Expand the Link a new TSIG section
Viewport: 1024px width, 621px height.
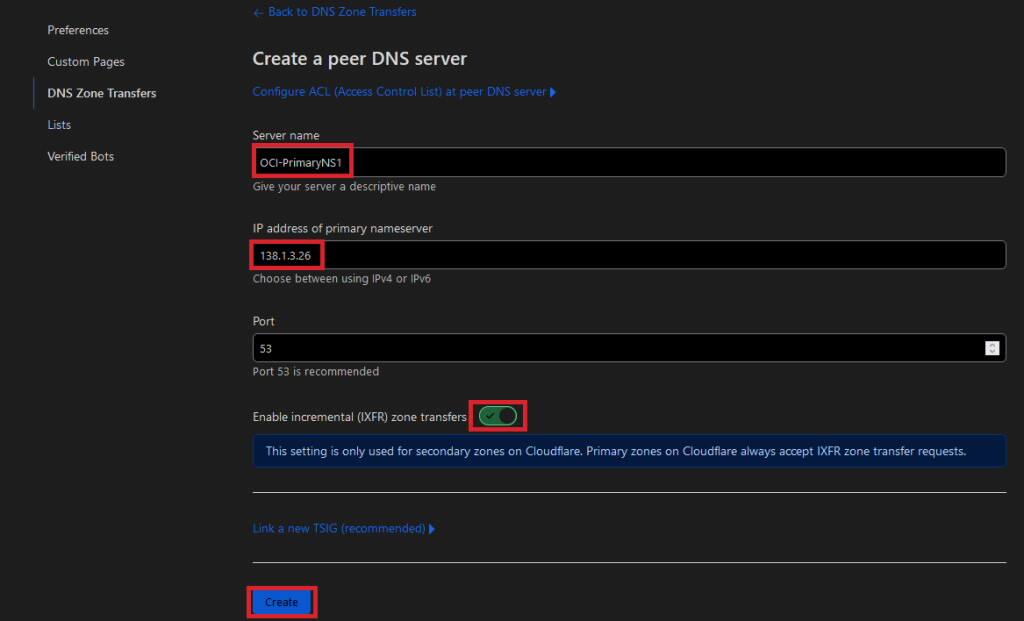tap(432, 528)
